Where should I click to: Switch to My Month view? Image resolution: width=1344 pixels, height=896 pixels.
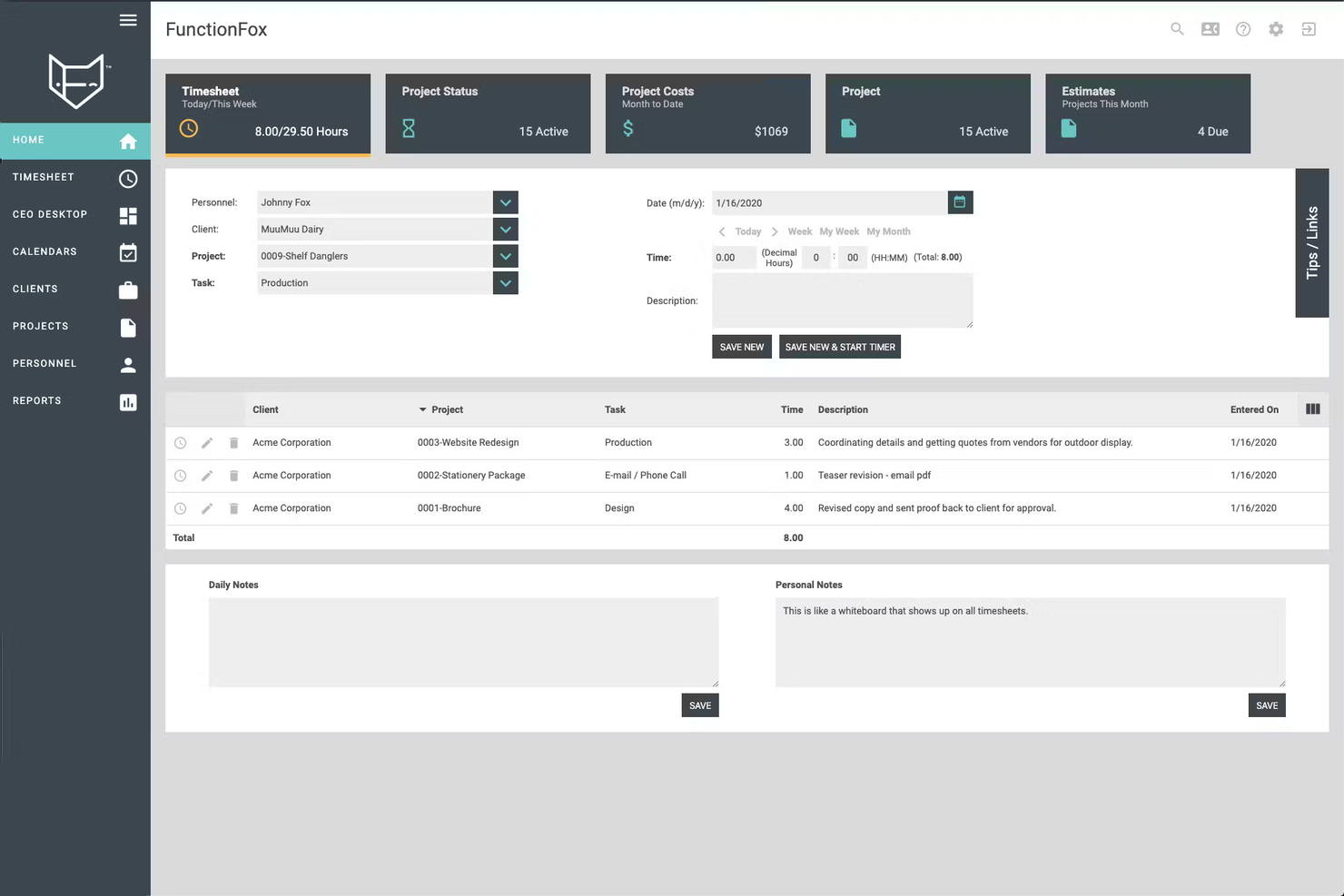(x=888, y=231)
